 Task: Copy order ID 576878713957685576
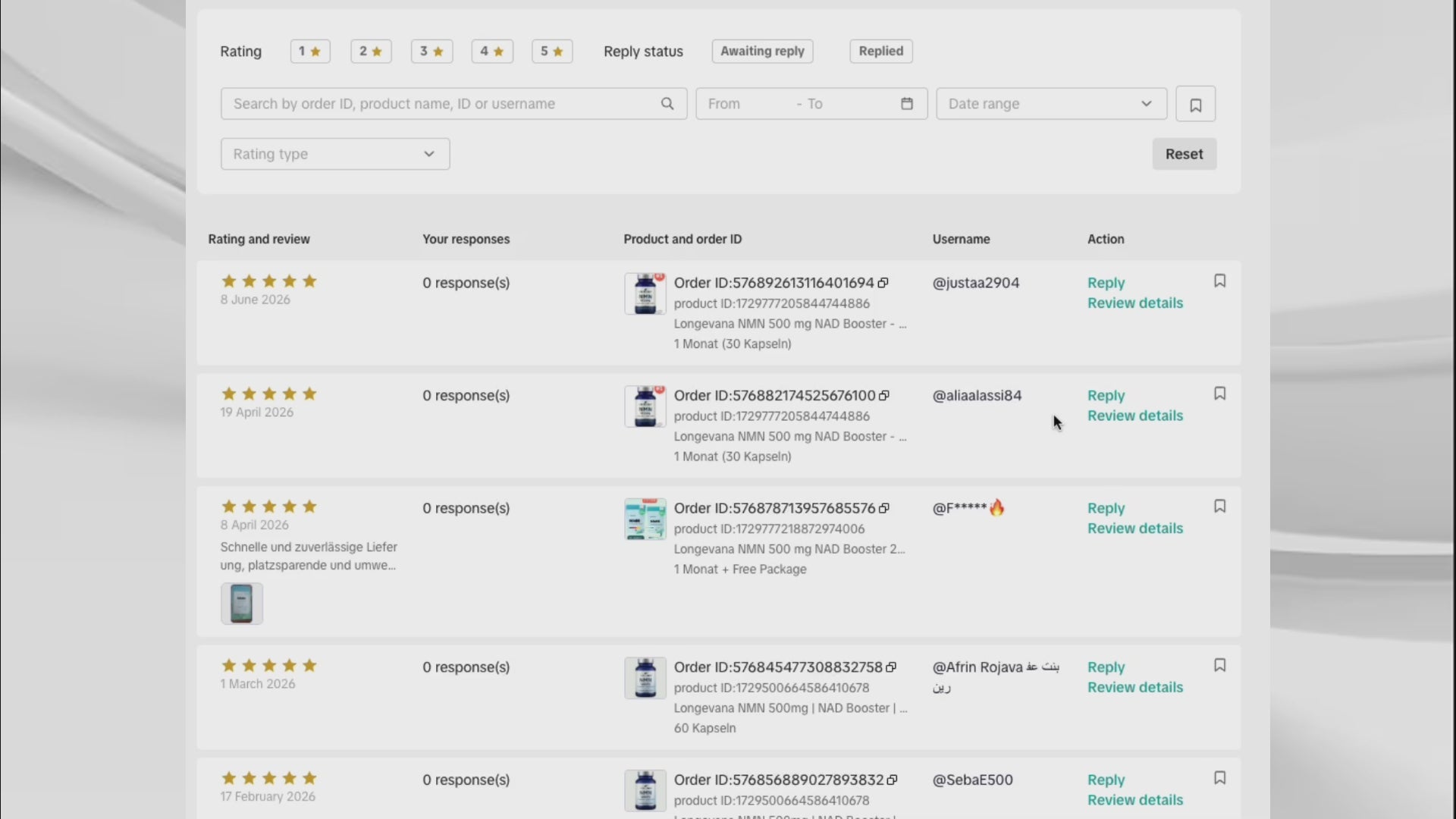coord(884,508)
